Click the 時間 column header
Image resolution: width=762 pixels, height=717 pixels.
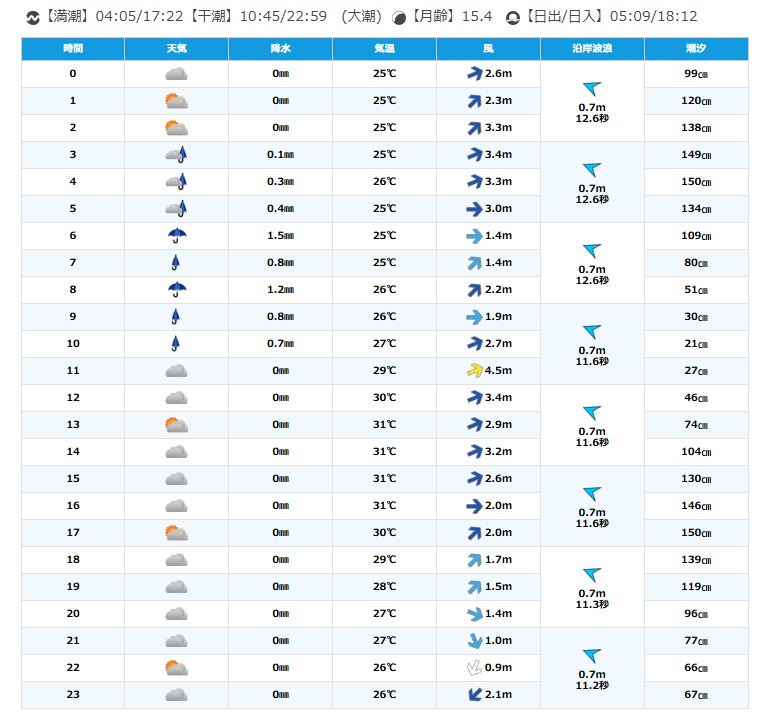(x=73, y=49)
